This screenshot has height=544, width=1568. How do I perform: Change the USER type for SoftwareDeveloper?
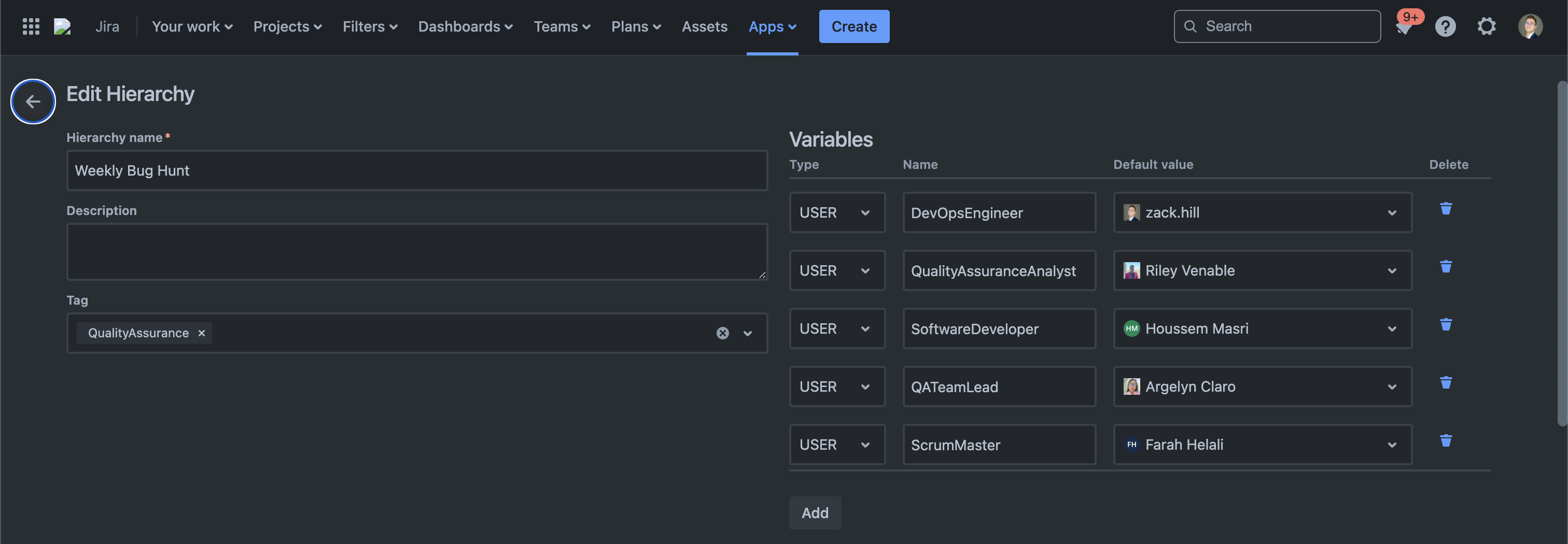836,328
